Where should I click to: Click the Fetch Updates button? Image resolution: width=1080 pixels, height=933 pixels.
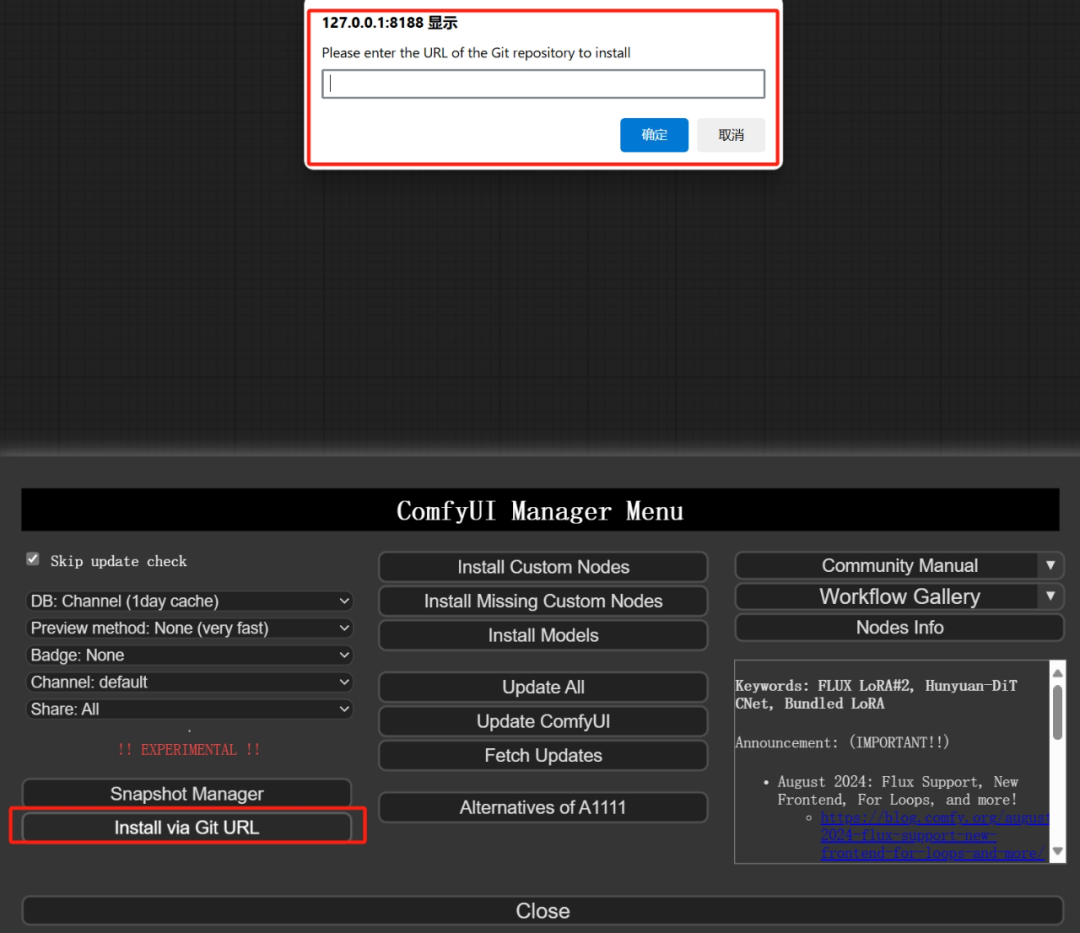coord(543,755)
